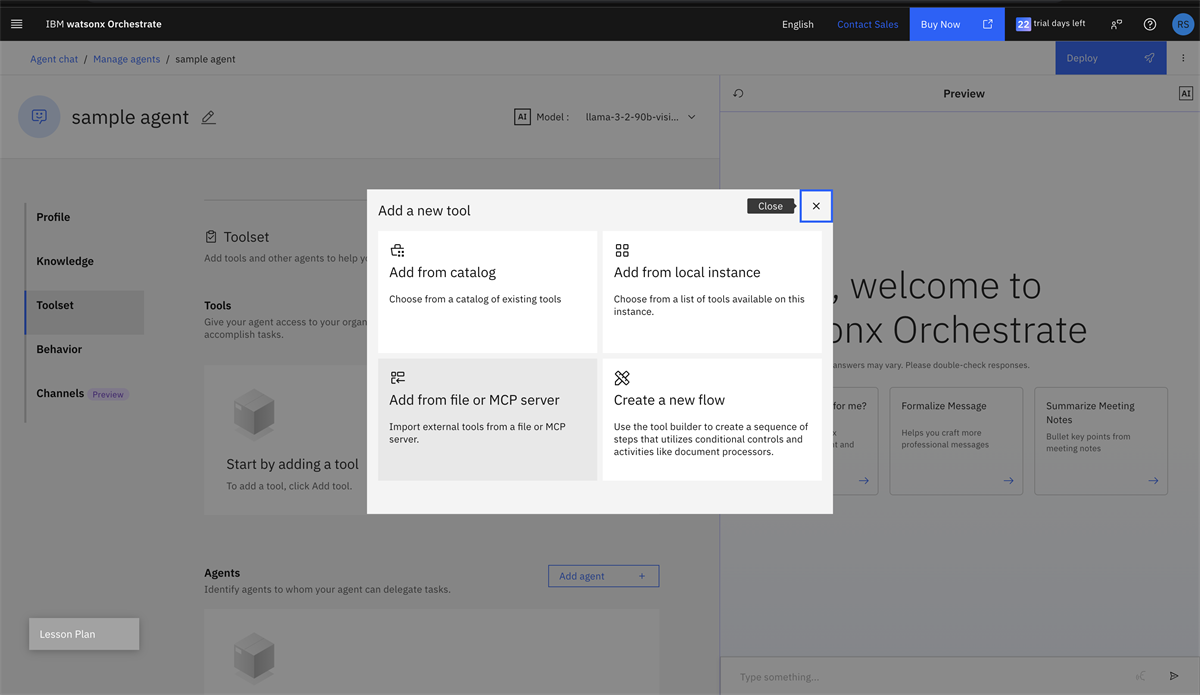The image size is (1200, 695).
Task: Open the RS user avatar menu
Action: (x=1182, y=24)
